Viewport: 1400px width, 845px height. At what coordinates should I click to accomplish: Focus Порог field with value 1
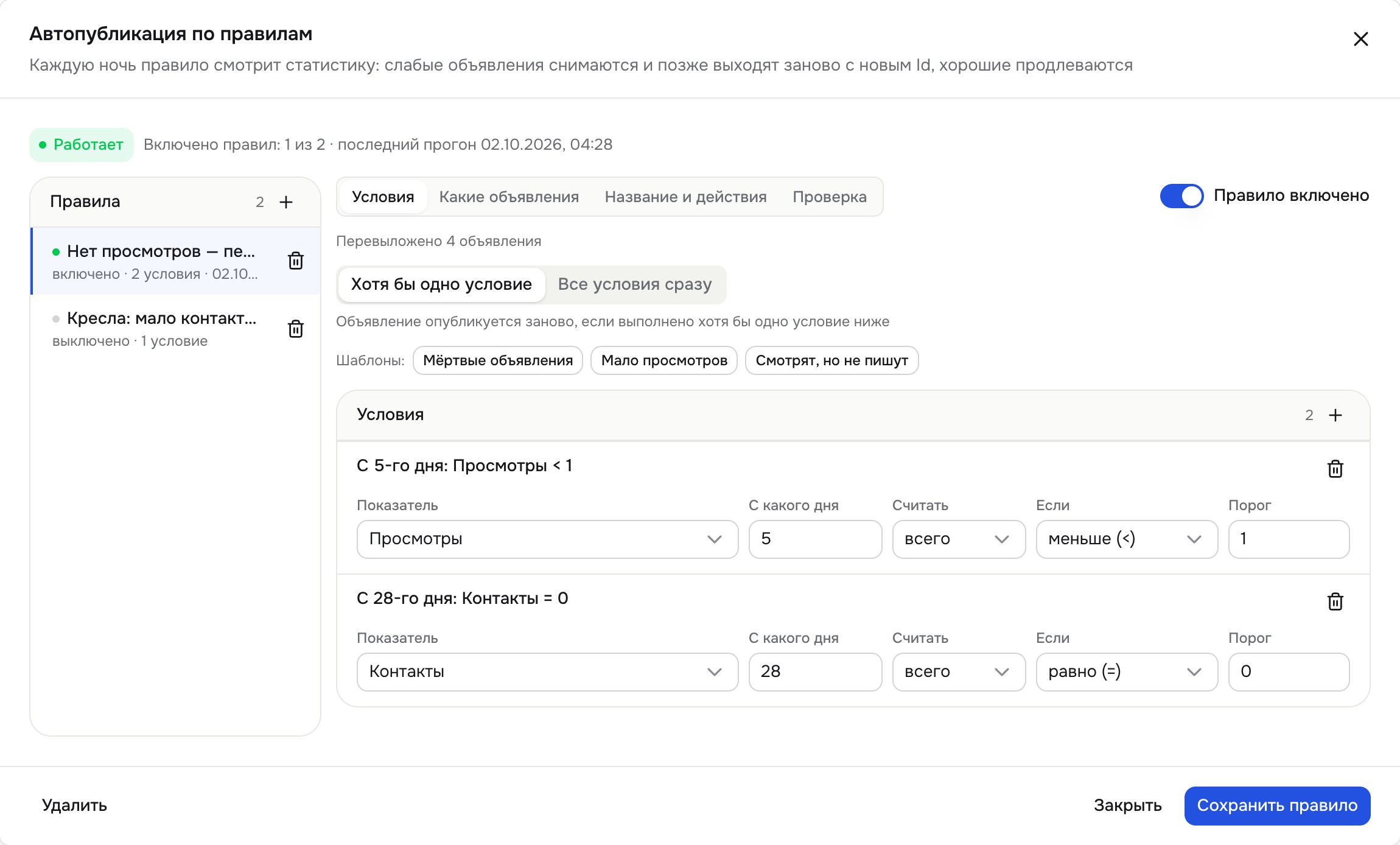[x=1289, y=539]
